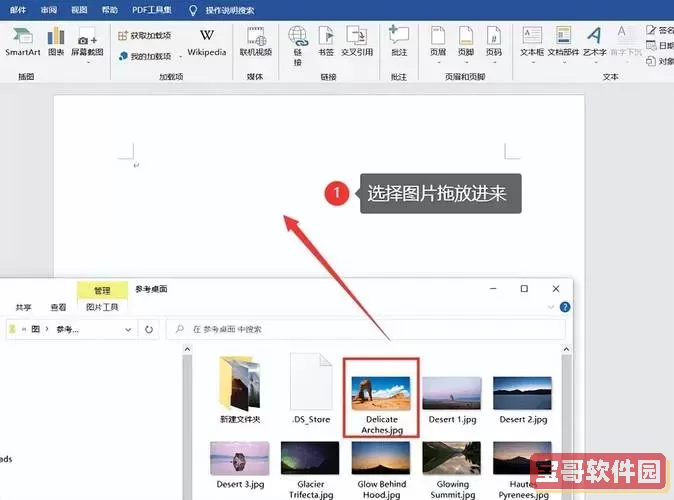Insert a hyperlink (链接)
Viewport: 674px width, 500px height.
click(x=298, y=46)
